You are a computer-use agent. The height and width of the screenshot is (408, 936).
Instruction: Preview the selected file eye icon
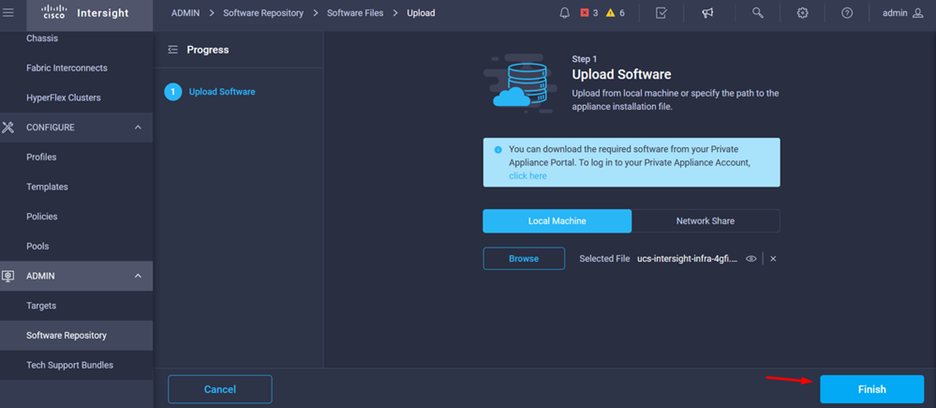click(752, 259)
